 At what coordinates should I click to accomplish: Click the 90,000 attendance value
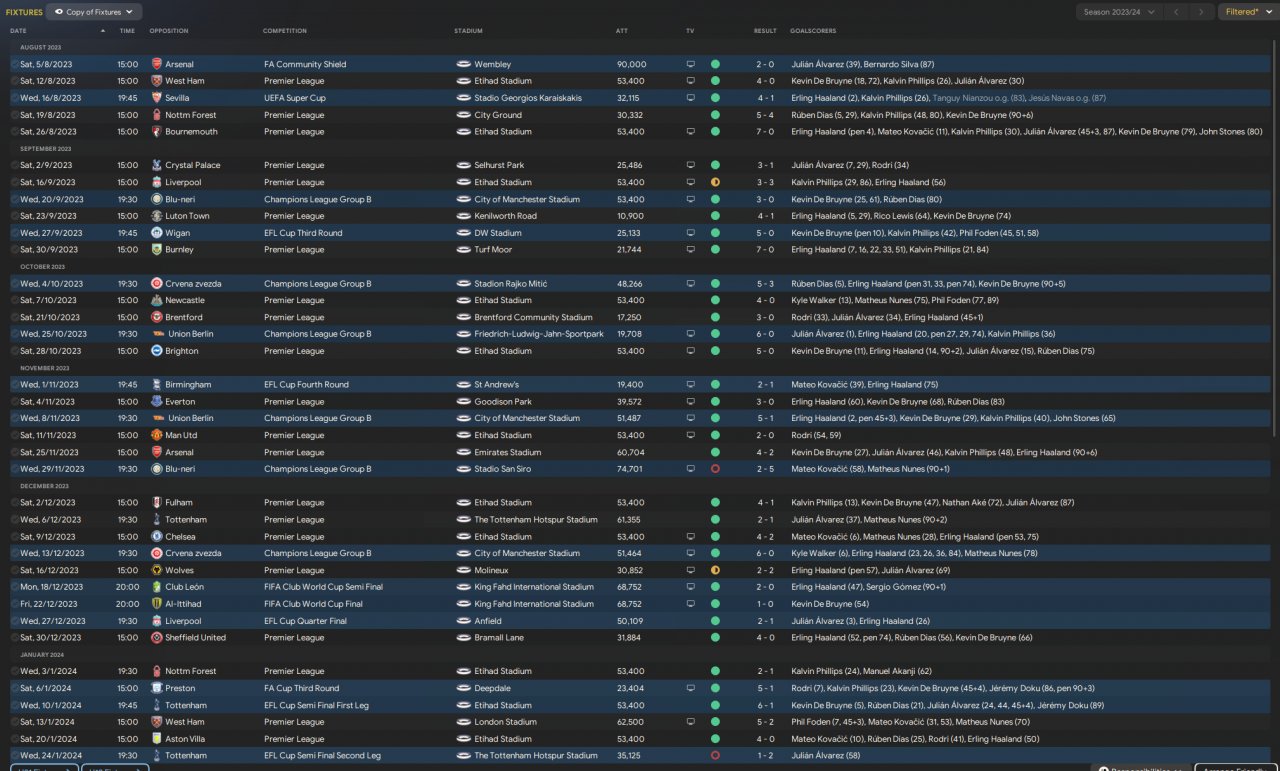point(632,64)
